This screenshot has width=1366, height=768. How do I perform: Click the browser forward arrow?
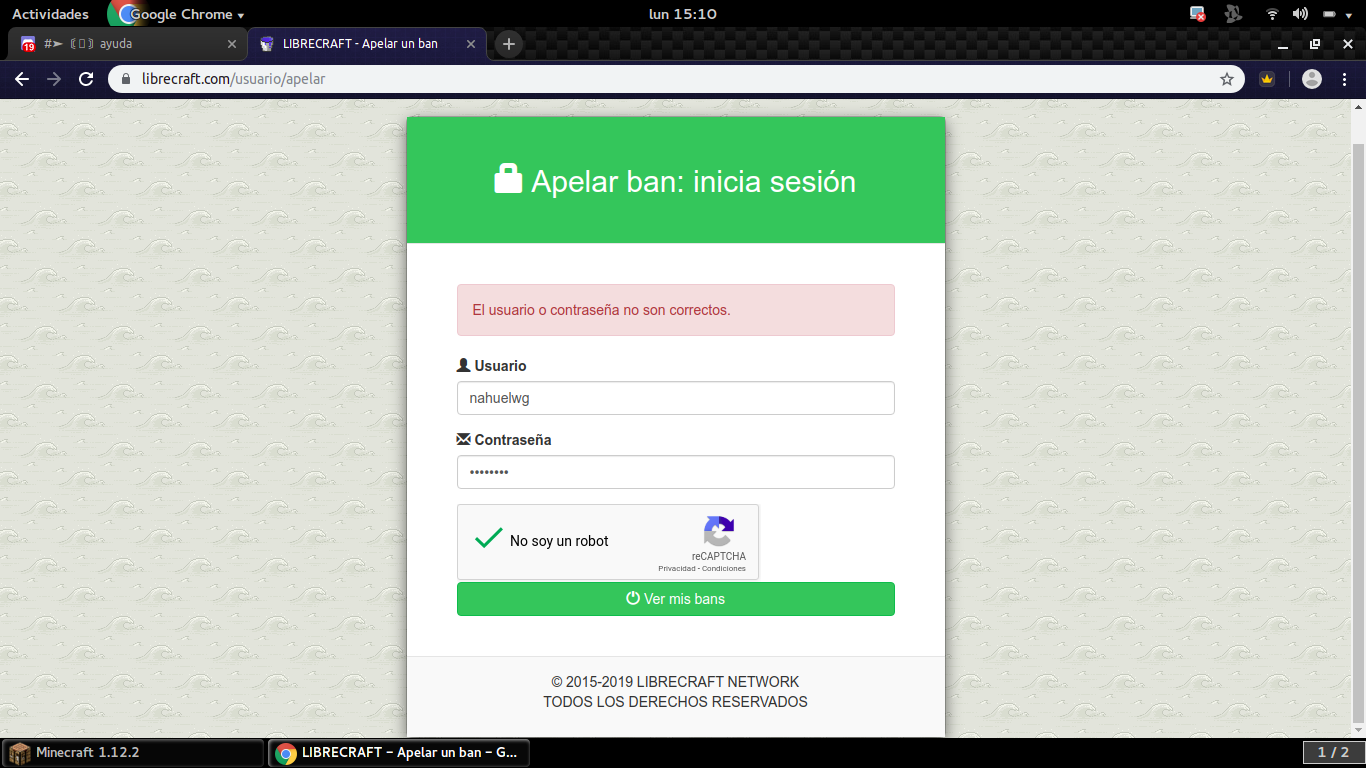54,79
